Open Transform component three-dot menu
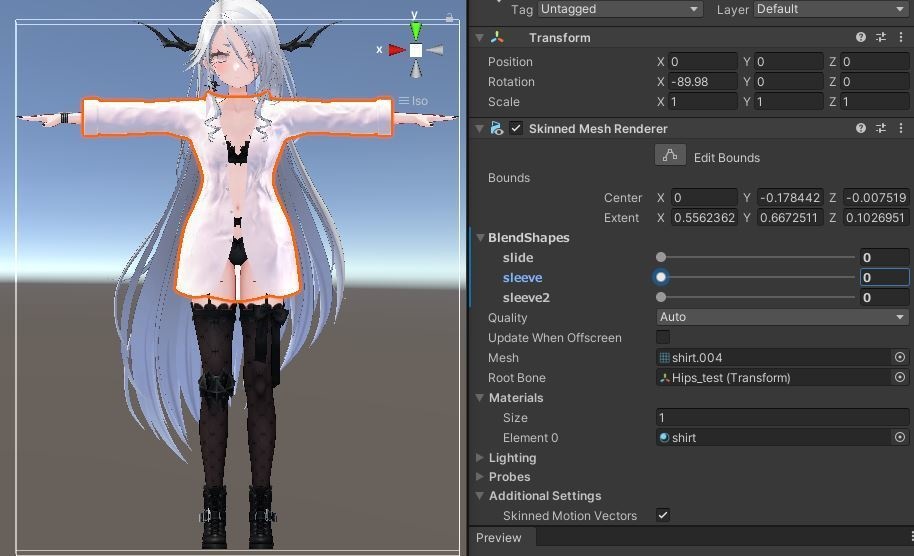 click(x=901, y=37)
